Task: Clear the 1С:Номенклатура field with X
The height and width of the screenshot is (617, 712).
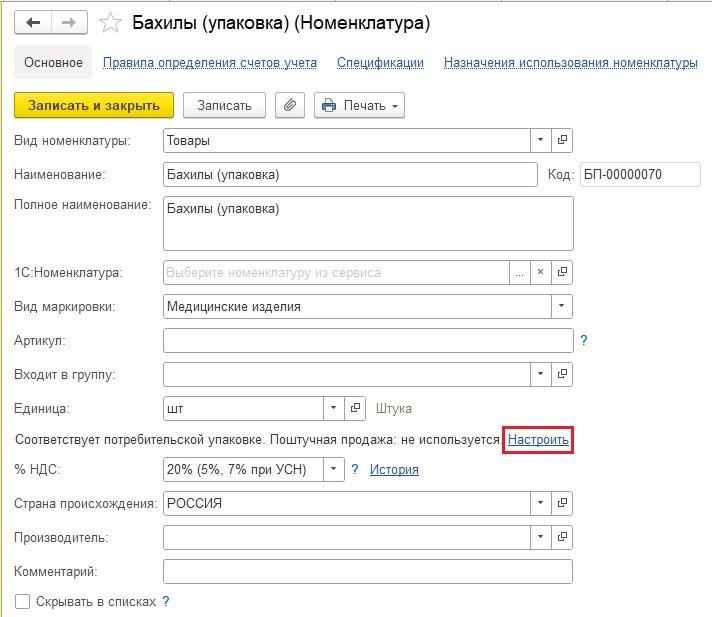Action: point(540,272)
